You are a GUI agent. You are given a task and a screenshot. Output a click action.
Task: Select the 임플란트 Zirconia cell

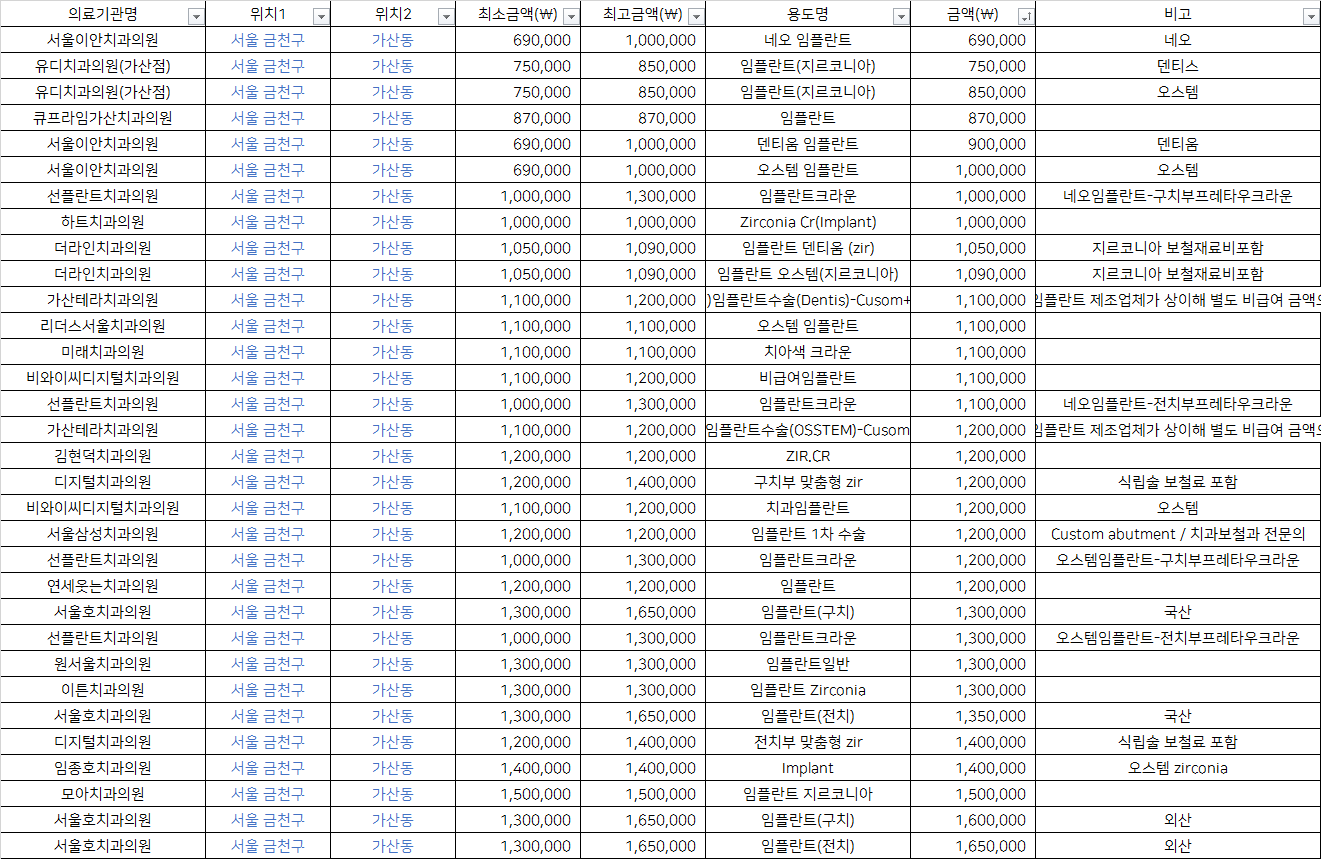(x=808, y=690)
